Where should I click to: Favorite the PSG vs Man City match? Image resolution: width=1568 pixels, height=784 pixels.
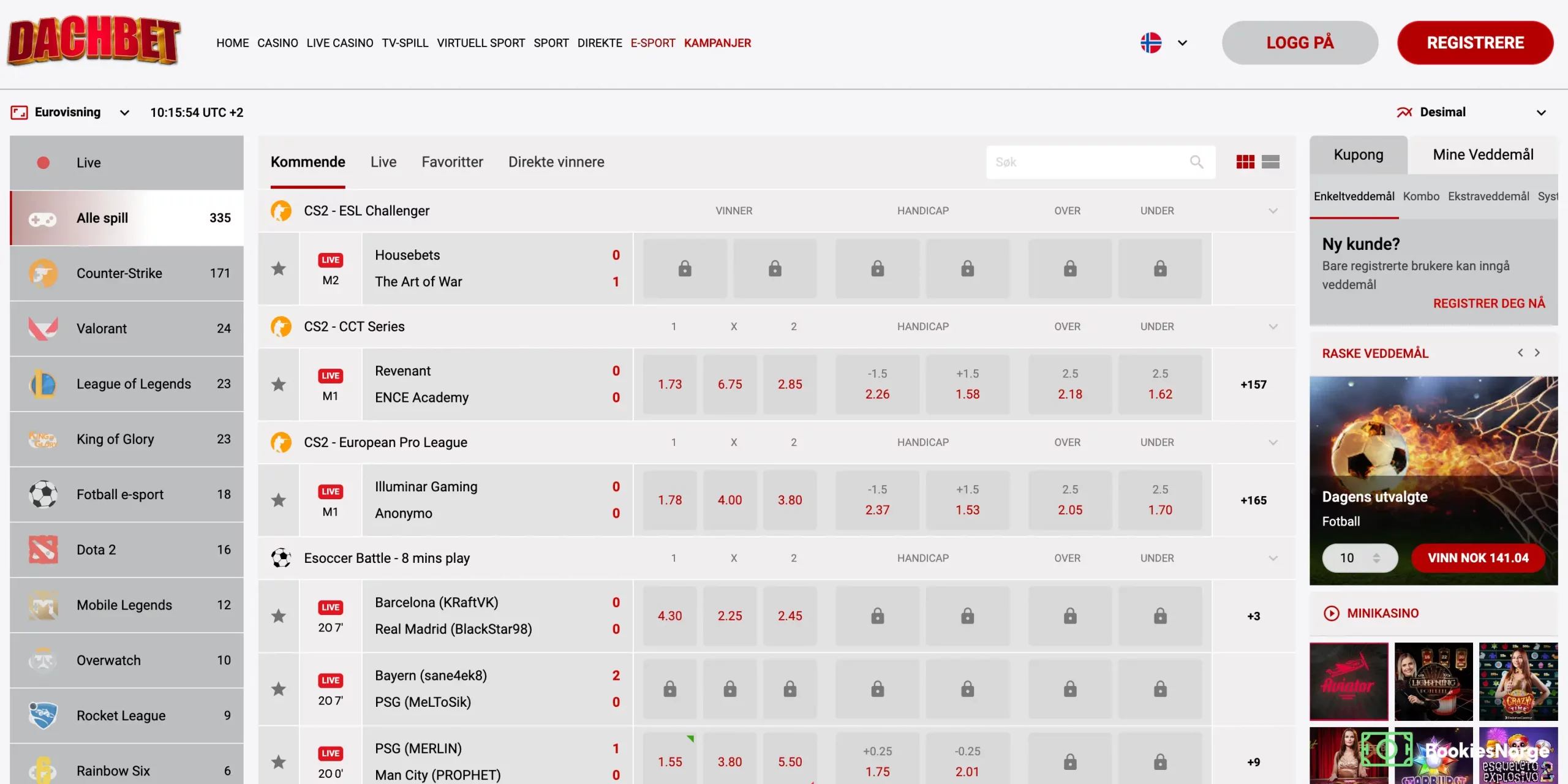(279, 762)
